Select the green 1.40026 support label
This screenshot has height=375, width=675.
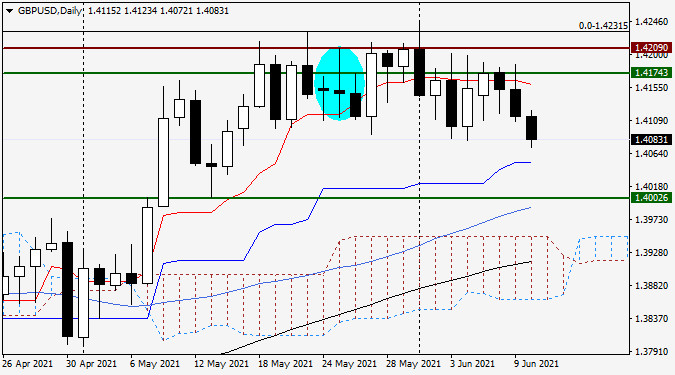click(651, 198)
